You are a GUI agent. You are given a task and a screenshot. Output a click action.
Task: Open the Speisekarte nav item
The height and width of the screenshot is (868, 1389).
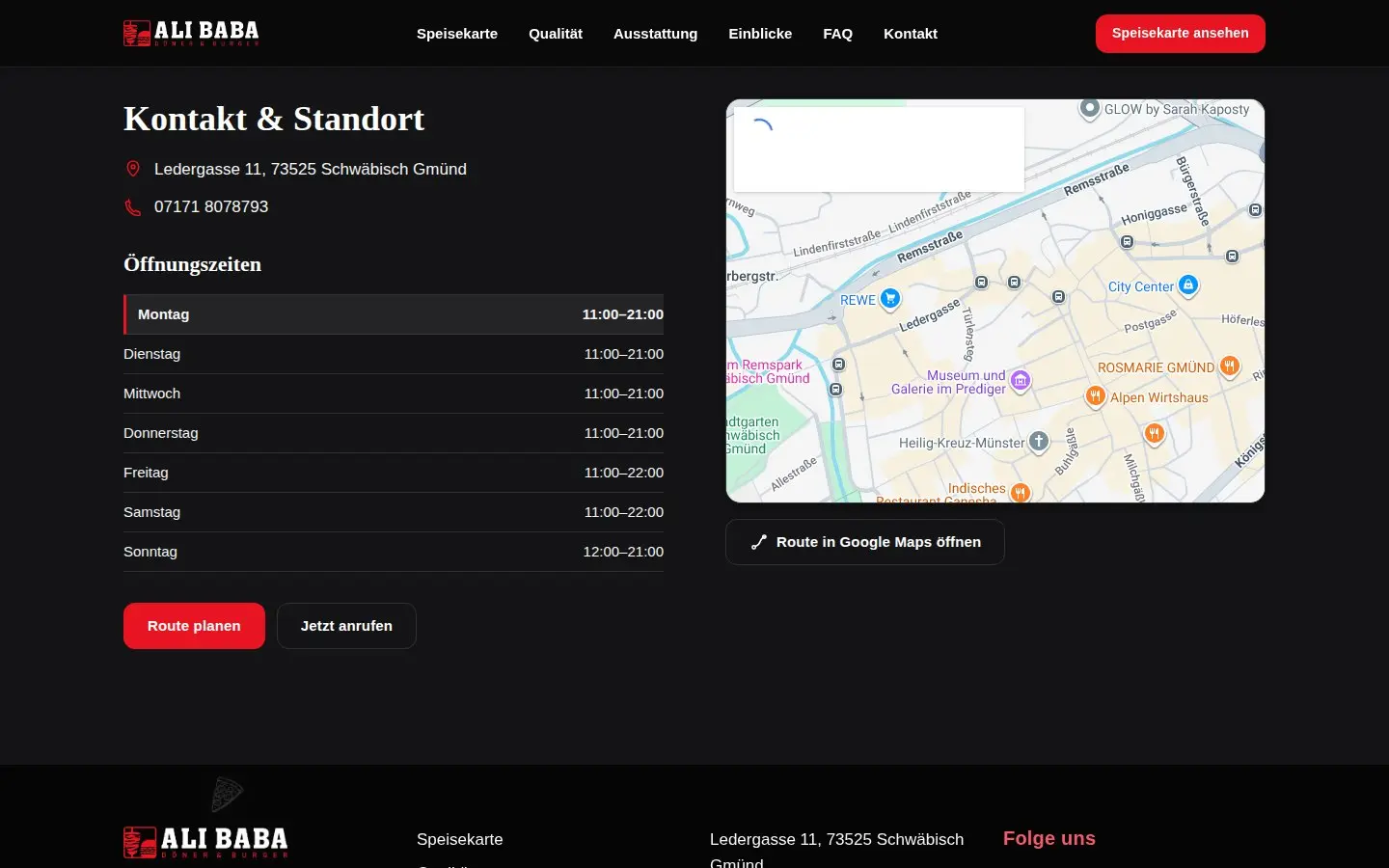457,34
